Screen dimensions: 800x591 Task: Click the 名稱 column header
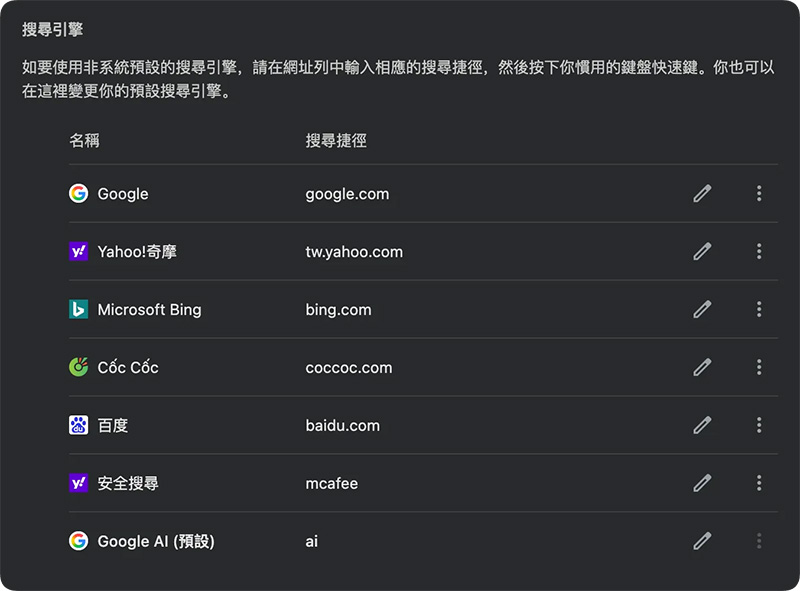coord(84,141)
